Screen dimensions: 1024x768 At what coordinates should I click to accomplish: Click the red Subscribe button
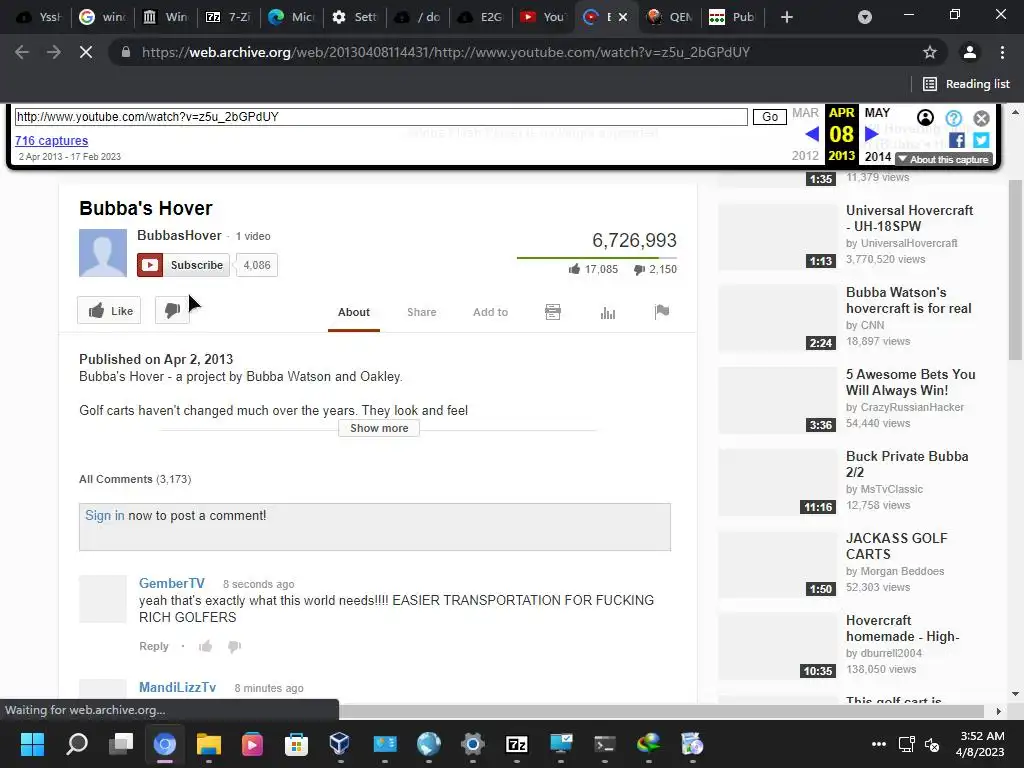coord(184,265)
